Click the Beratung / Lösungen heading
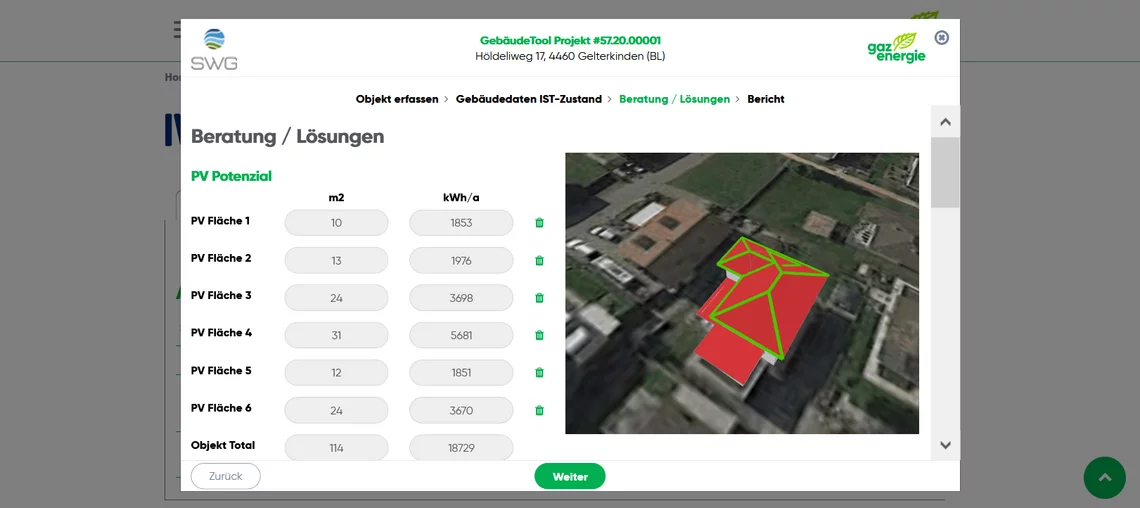This screenshot has height=508, width=1140. (287, 137)
